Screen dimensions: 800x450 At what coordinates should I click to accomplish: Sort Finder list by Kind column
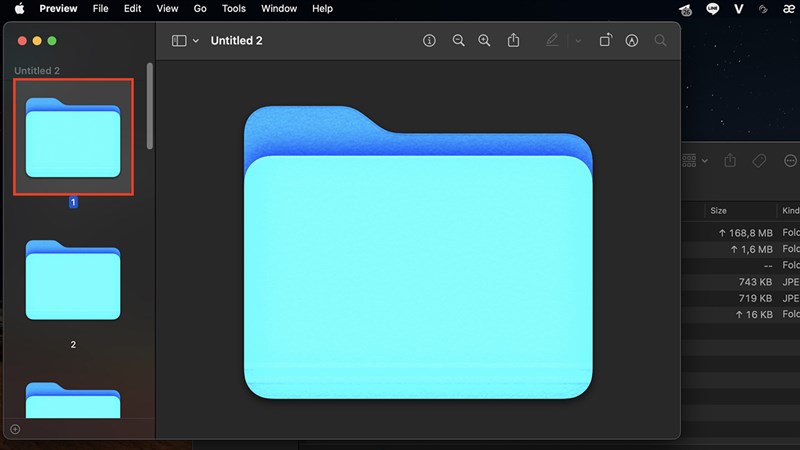point(791,211)
